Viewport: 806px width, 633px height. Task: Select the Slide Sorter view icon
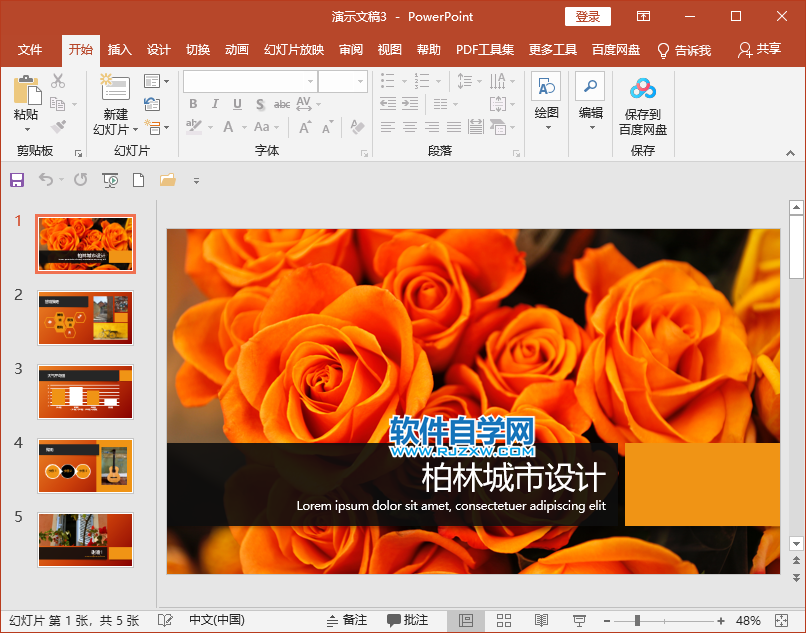click(x=504, y=620)
